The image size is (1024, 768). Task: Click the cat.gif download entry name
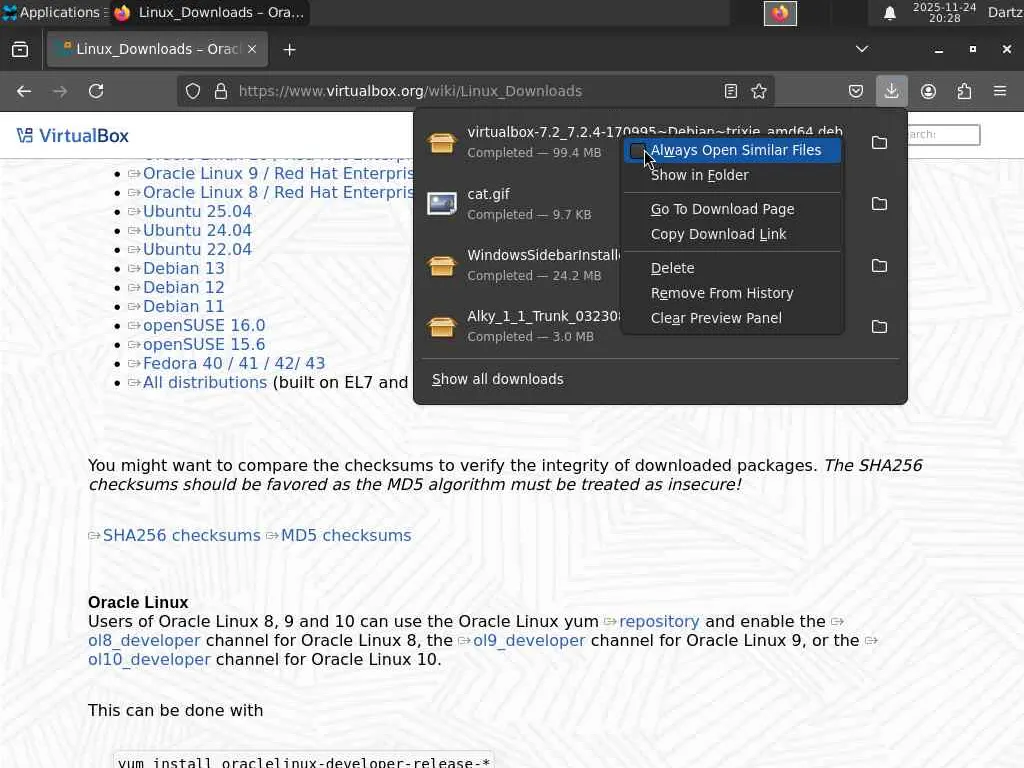488,194
